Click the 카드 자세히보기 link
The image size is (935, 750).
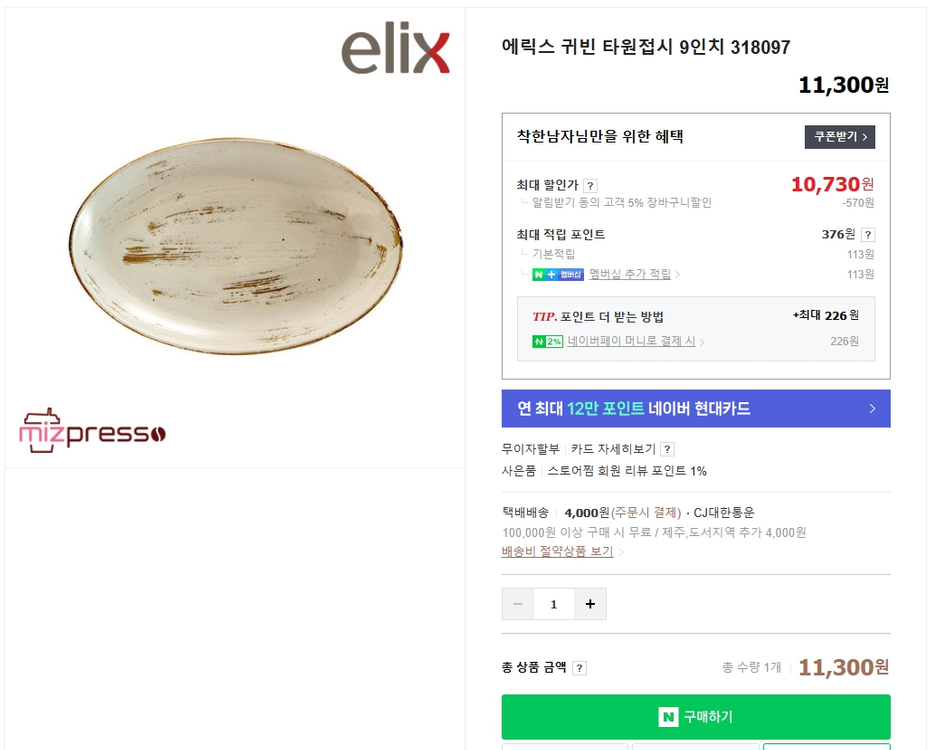pos(613,450)
